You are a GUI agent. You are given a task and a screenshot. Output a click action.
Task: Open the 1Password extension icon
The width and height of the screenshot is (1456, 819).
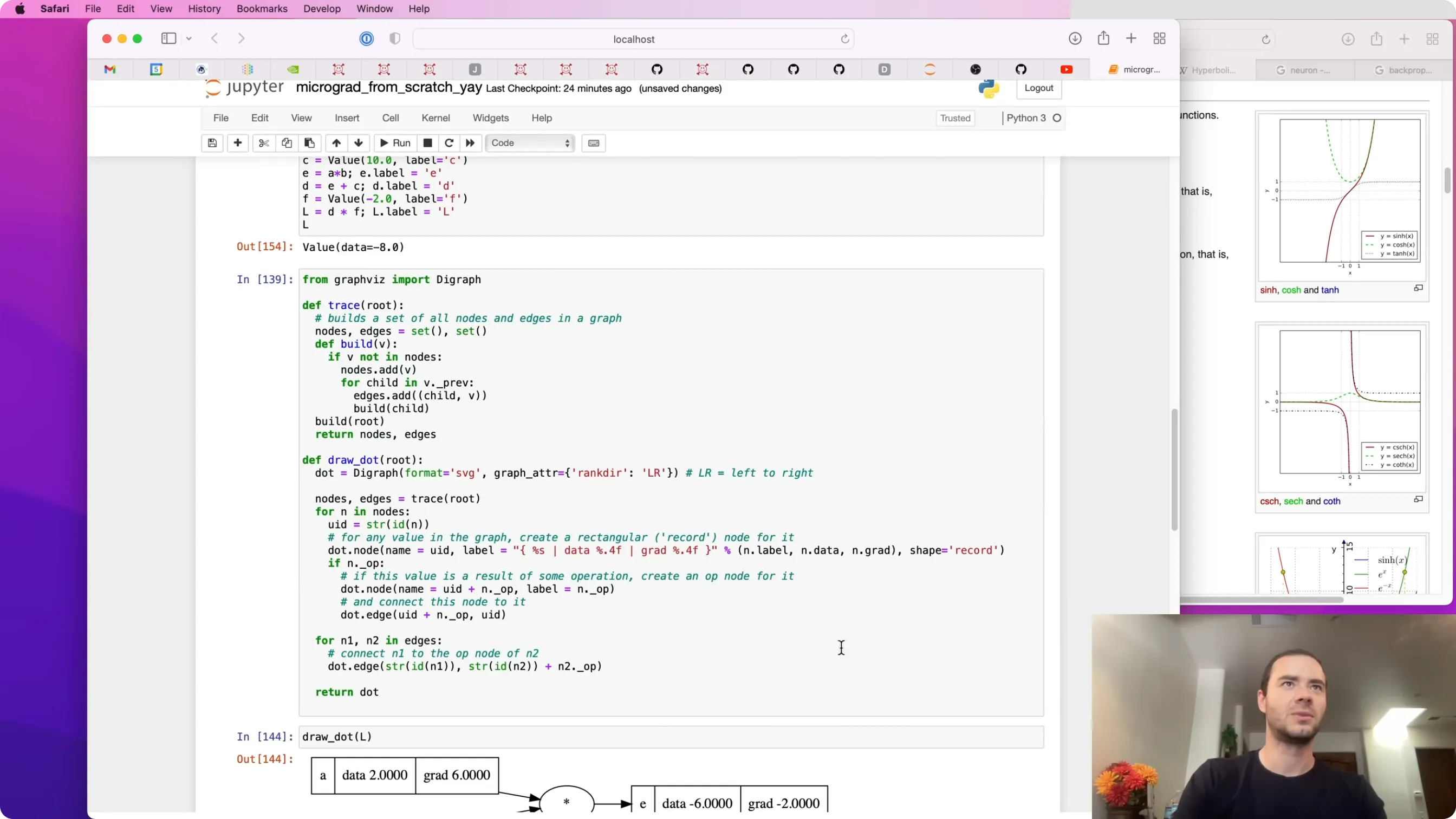(x=366, y=38)
